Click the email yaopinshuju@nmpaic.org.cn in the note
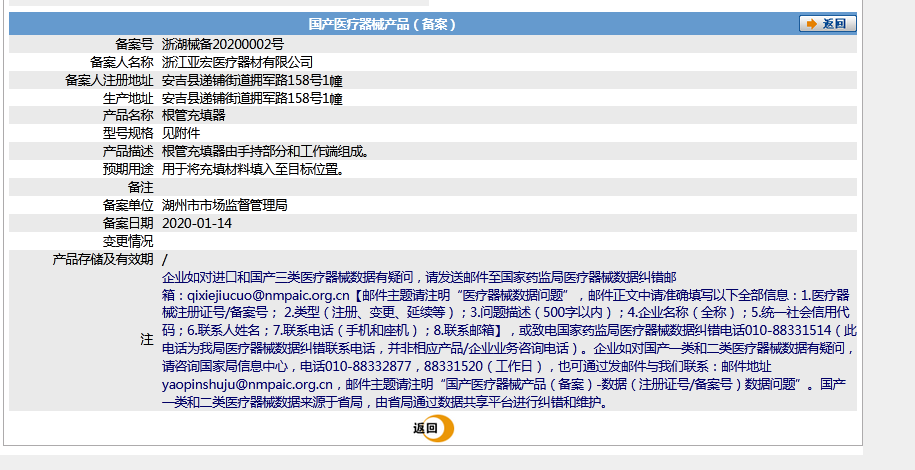Image resolution: width=915 pixels, height=470 pixels. (247, 384)
